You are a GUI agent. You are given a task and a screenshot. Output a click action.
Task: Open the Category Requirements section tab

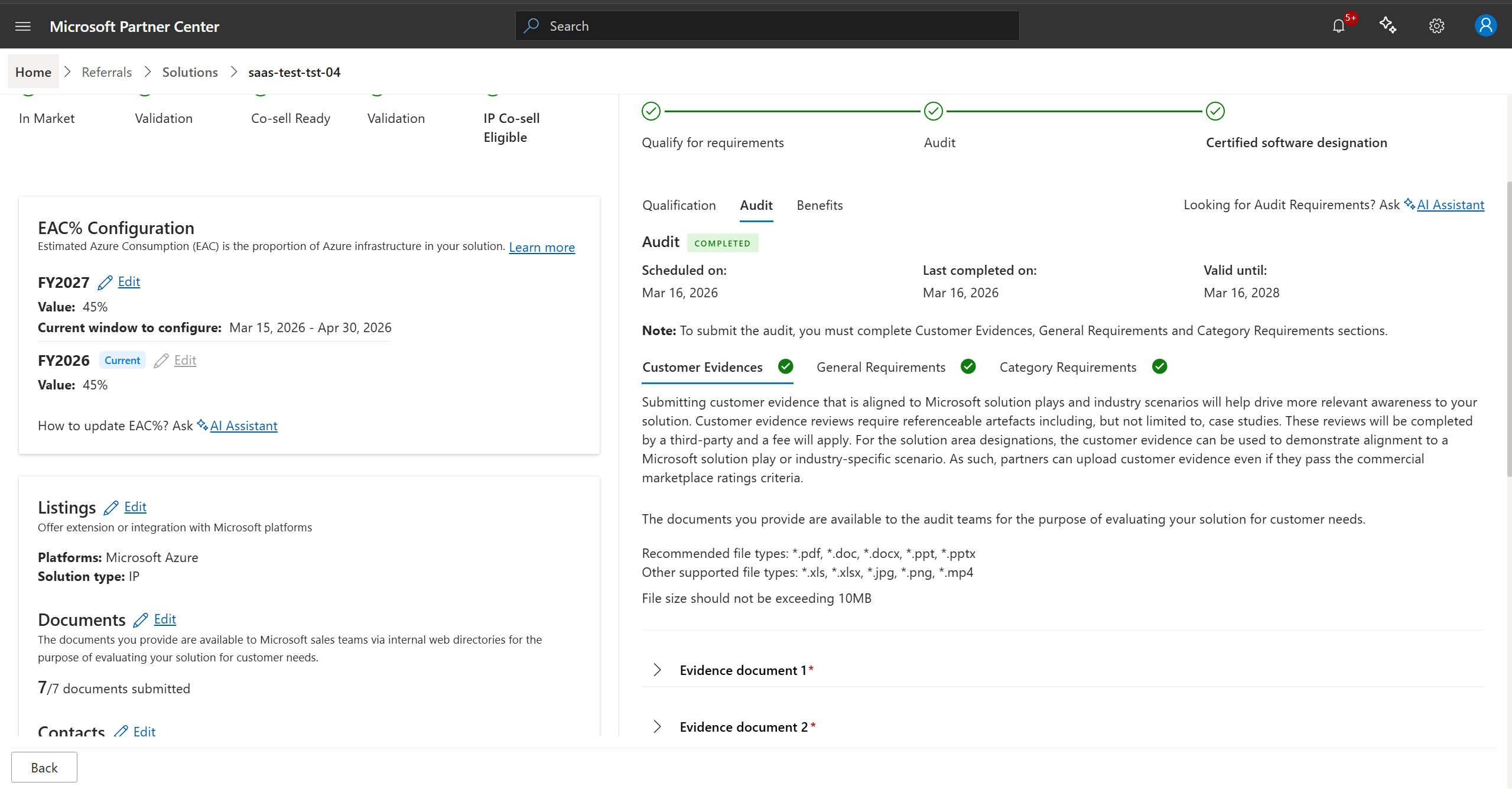(1068, 367)
